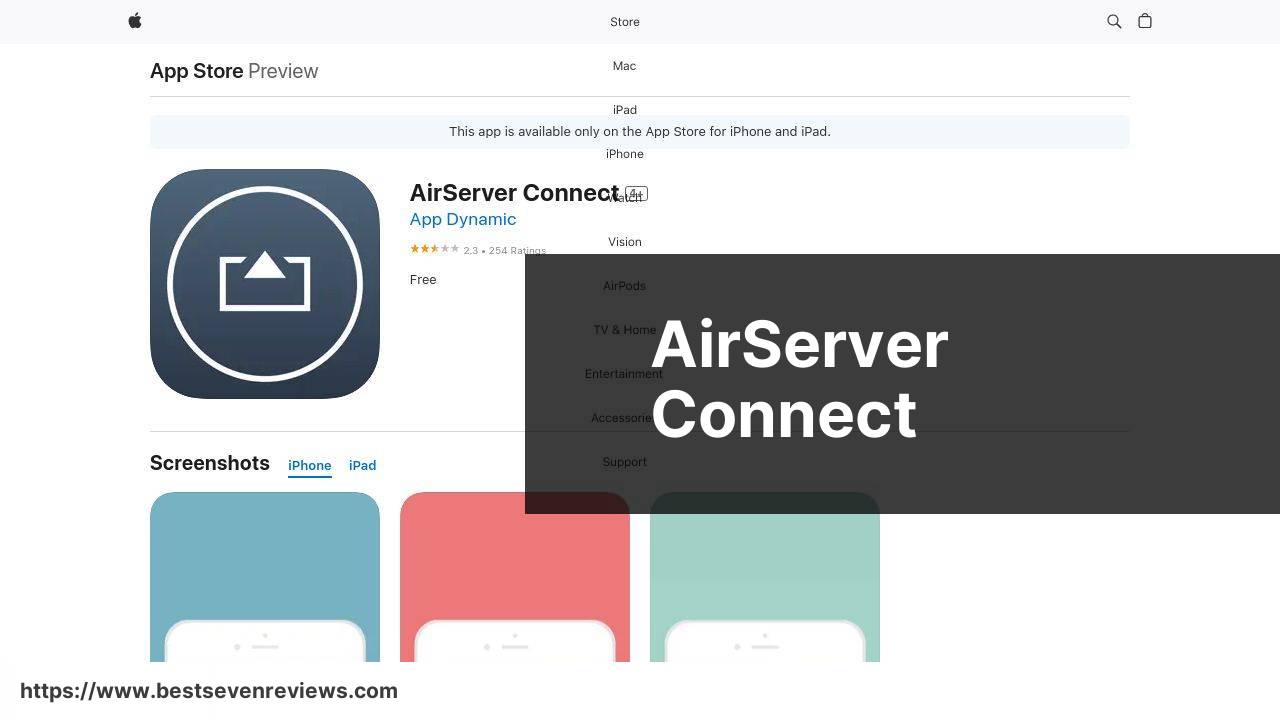Click the Preview label text
This screenshot has height=720, width=1280.
[283, 71]
